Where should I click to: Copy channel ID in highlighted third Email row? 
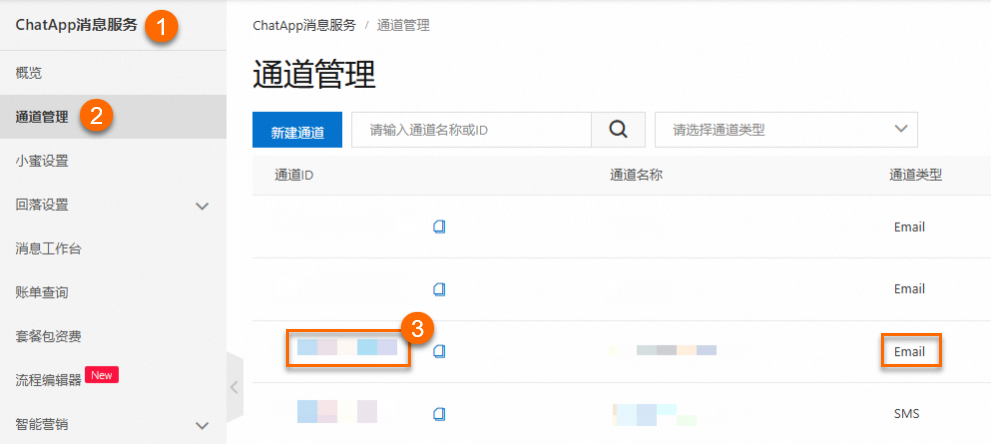coord(440,351)
